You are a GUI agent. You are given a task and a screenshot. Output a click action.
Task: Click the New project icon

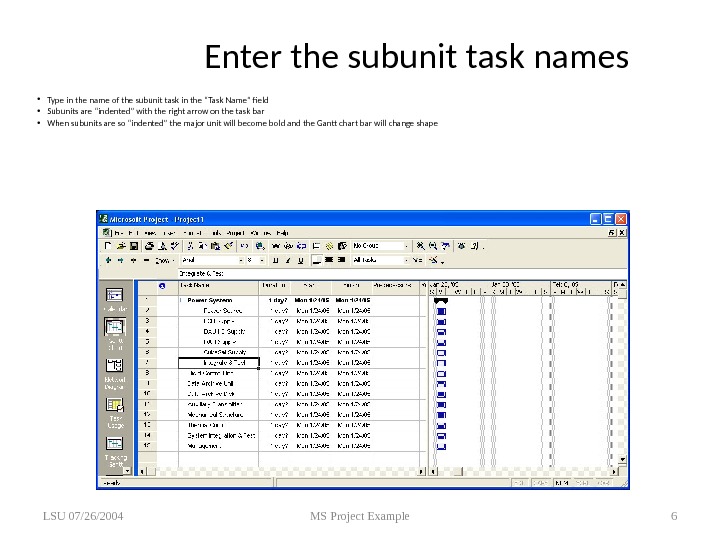pos(107,246)
